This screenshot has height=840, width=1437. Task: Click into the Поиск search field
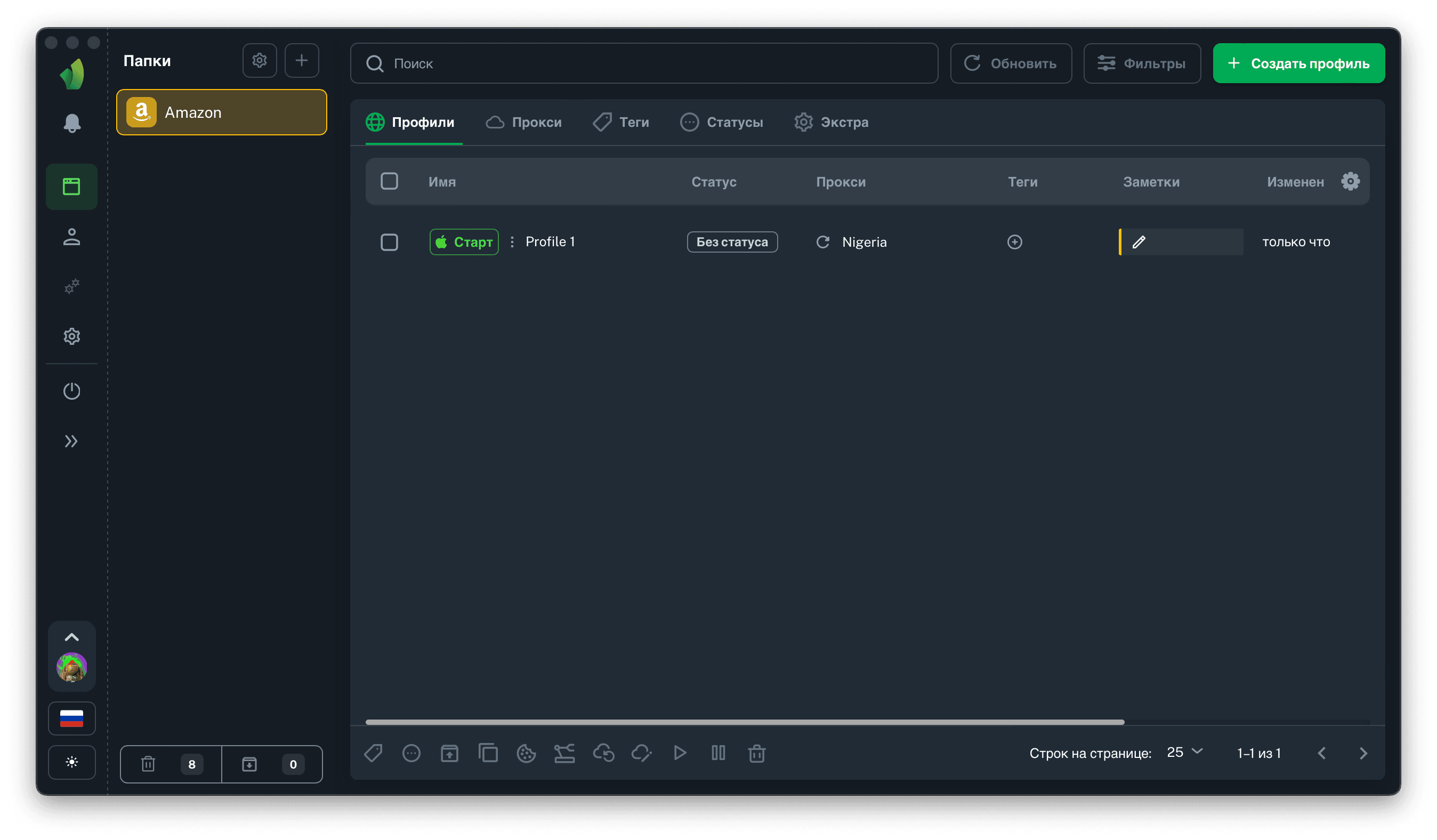[643, 63]
